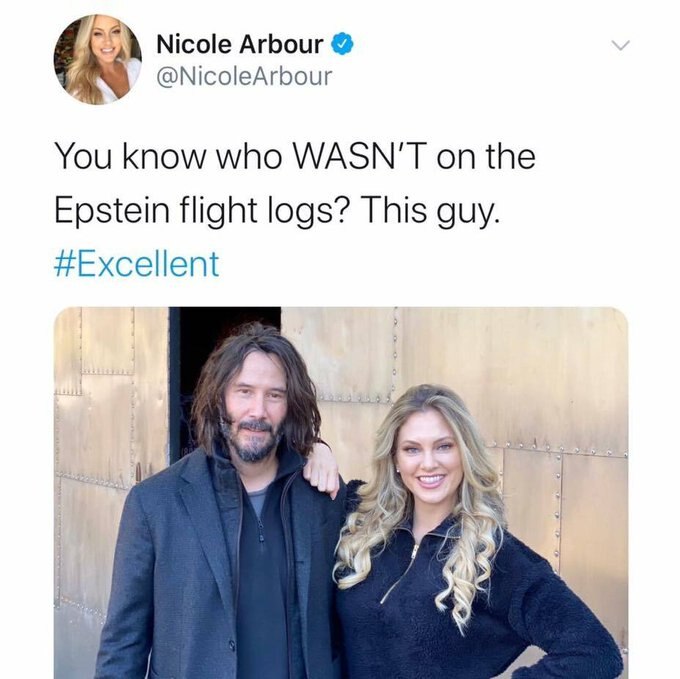Click the words 'on the' in tweet
680x679 pixels.
(x=486, y=157)
